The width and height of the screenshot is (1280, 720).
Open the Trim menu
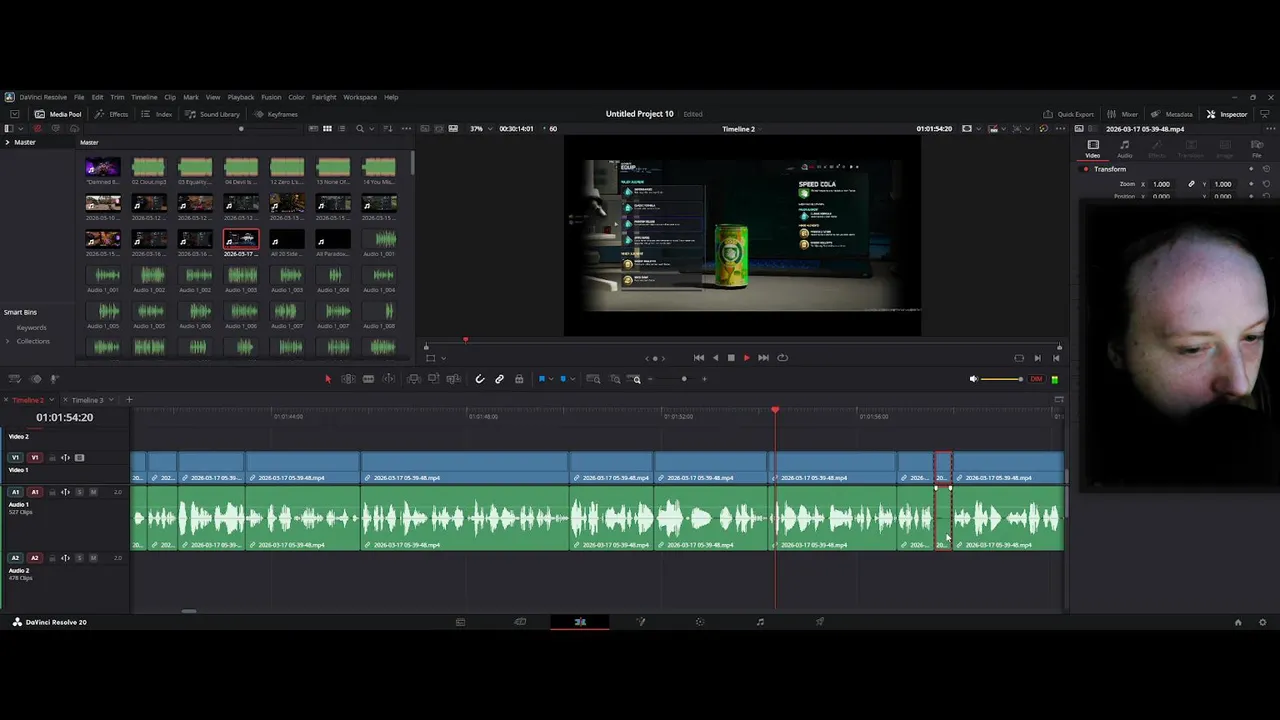[117, 97]
